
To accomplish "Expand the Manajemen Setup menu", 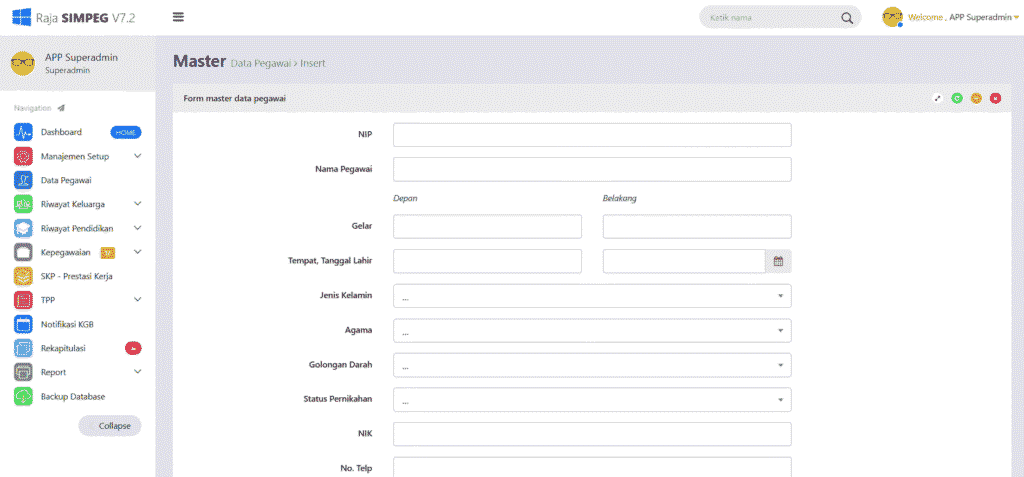I will (137, 156).
